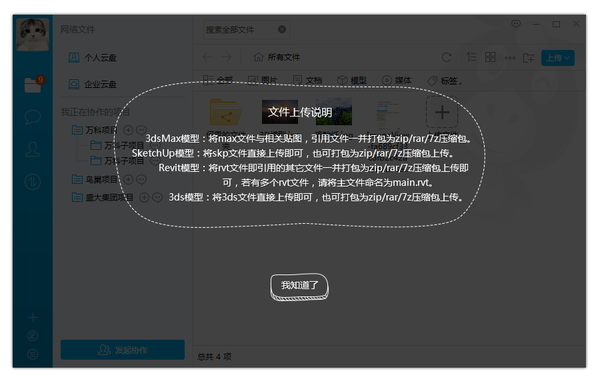Select the 图片 filter tab
The image size is (600, 381).
pyautogui.click(x=262, y=80)
